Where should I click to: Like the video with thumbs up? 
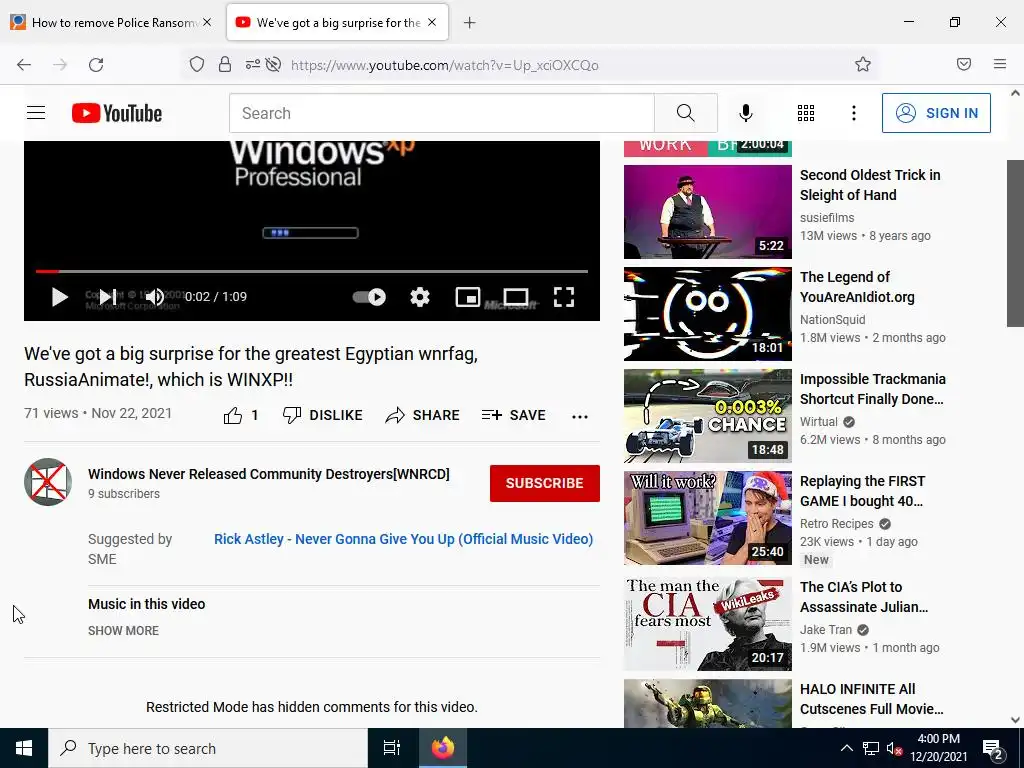(233, 415)
